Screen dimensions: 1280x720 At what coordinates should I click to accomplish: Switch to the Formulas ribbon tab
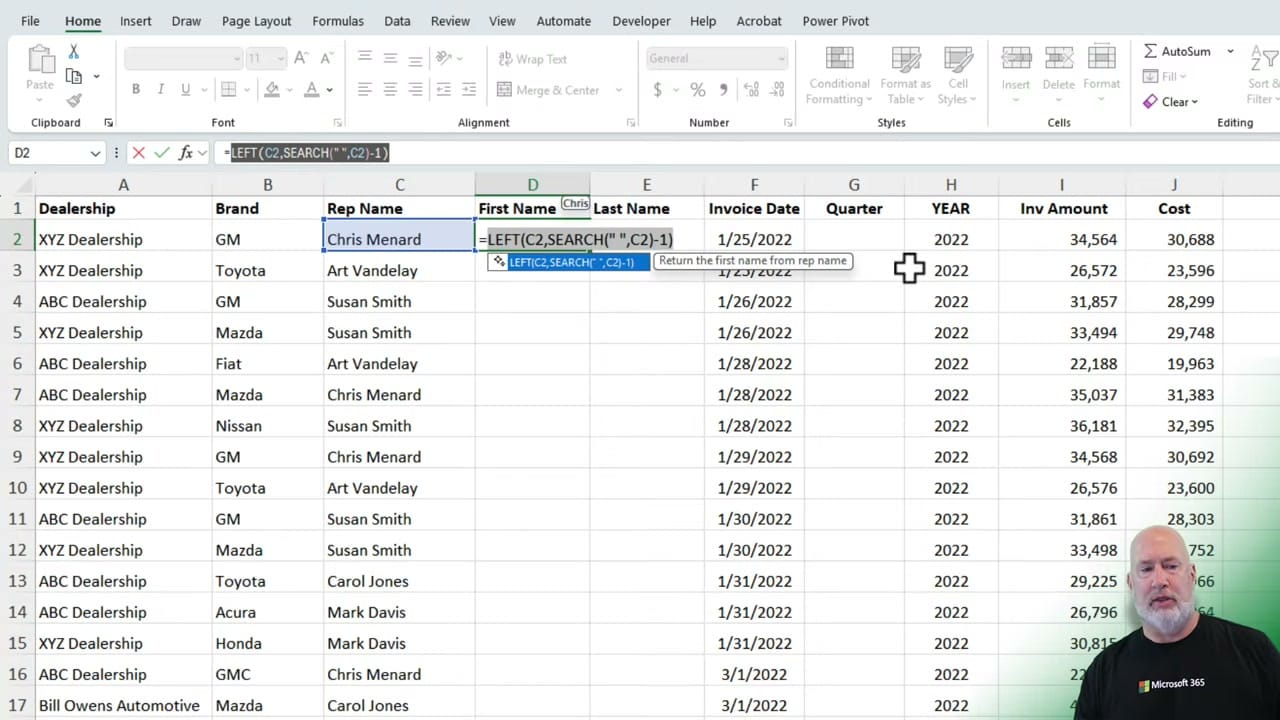point(337,20)
